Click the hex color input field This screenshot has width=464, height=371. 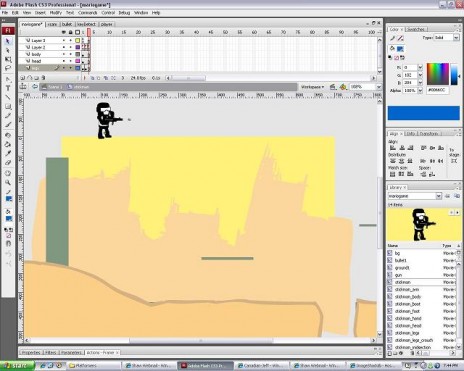(x=437, y=90)
